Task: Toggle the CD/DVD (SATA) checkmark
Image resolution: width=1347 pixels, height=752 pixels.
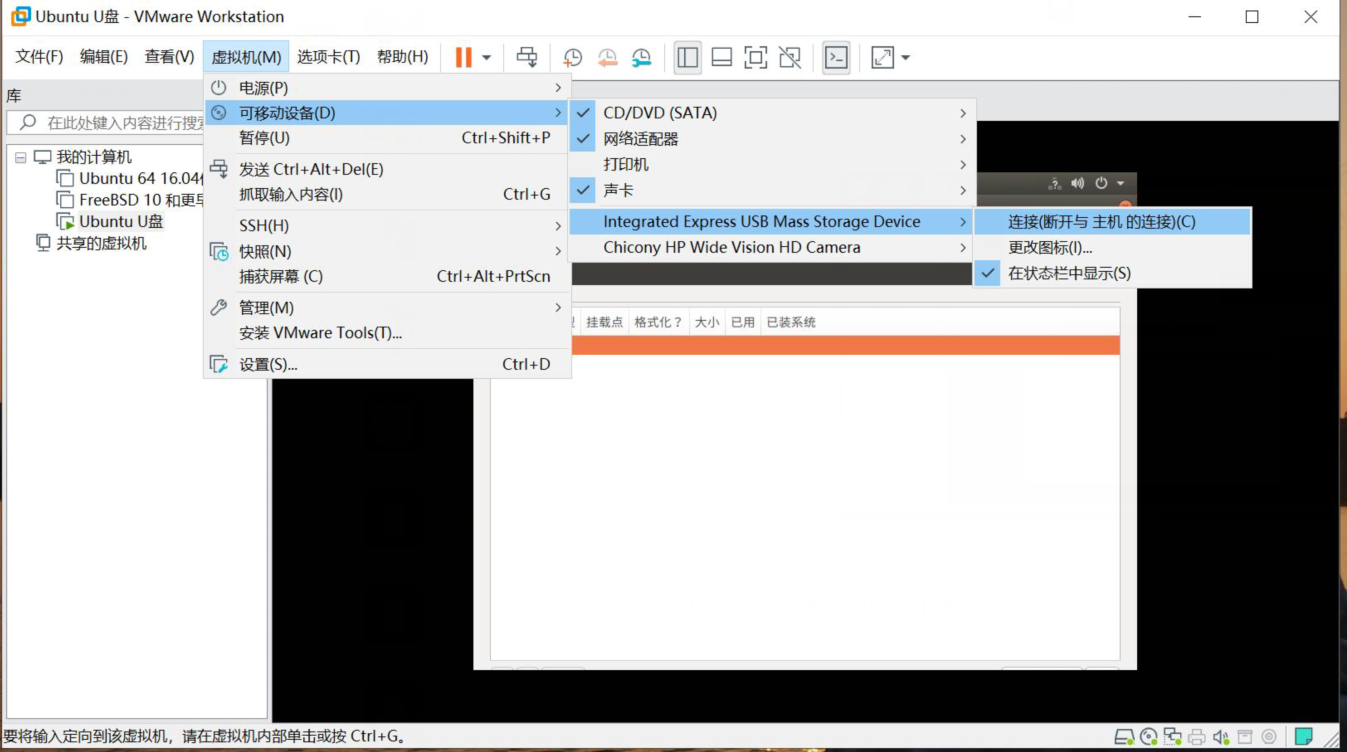Action: coord(584,113)
